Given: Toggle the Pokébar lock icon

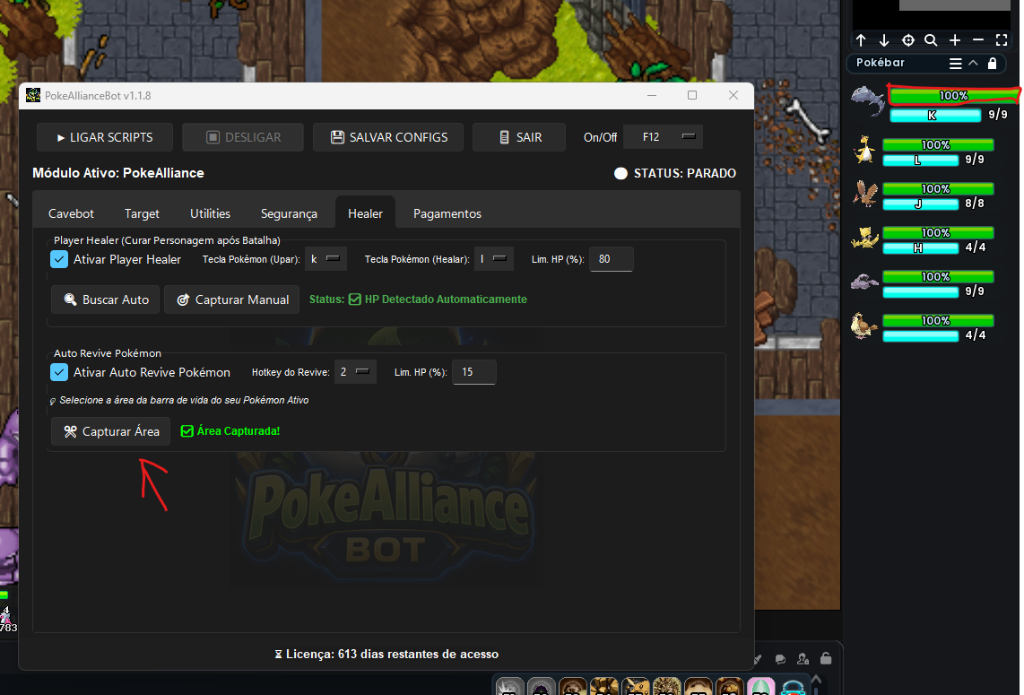Looking at the screenshot, I should [x=992, y=63].
